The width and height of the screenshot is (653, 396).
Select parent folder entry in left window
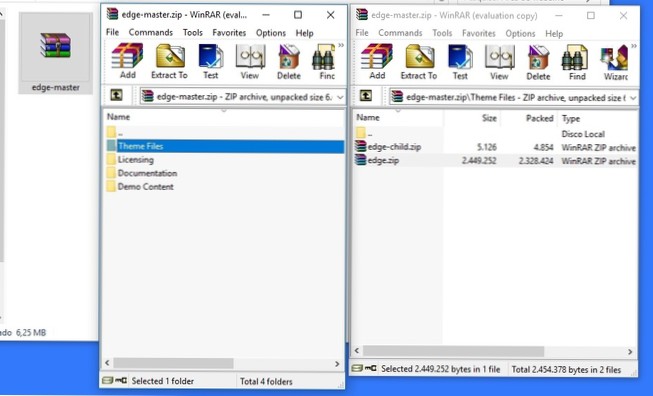[115, 133]
